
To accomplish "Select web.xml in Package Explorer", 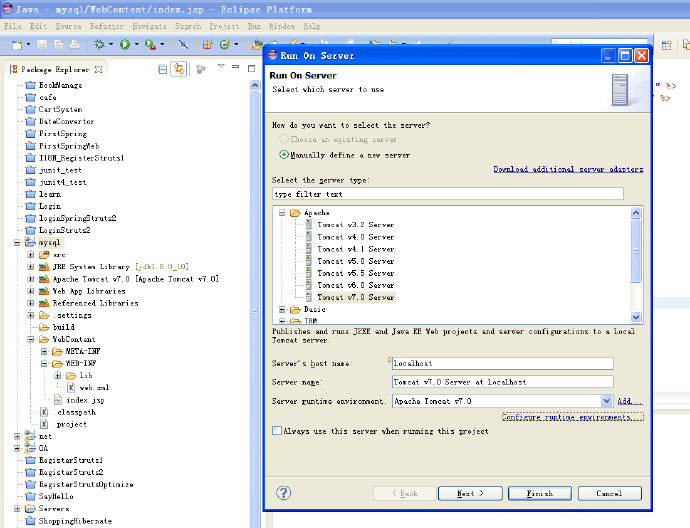I will (94, 388).
